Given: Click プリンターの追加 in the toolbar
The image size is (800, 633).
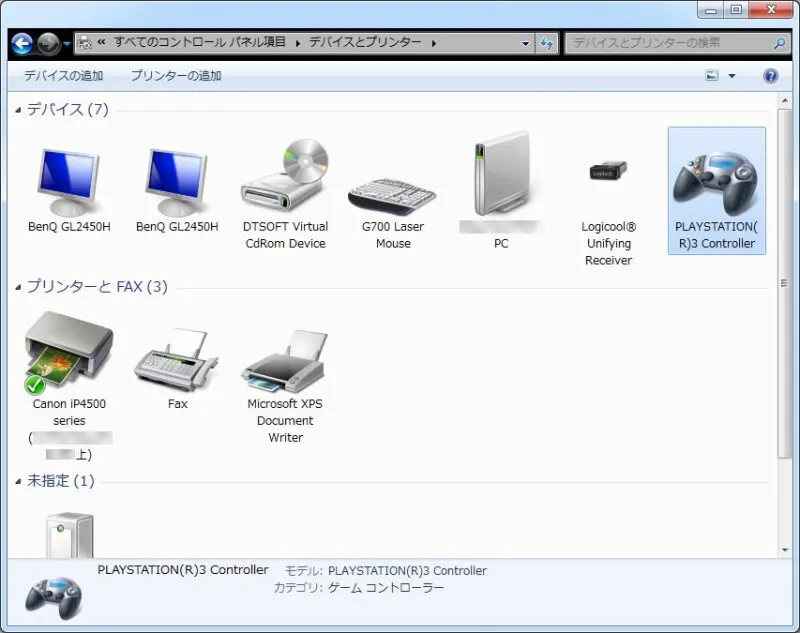Looking at the screenshot, I should point(176,76).
